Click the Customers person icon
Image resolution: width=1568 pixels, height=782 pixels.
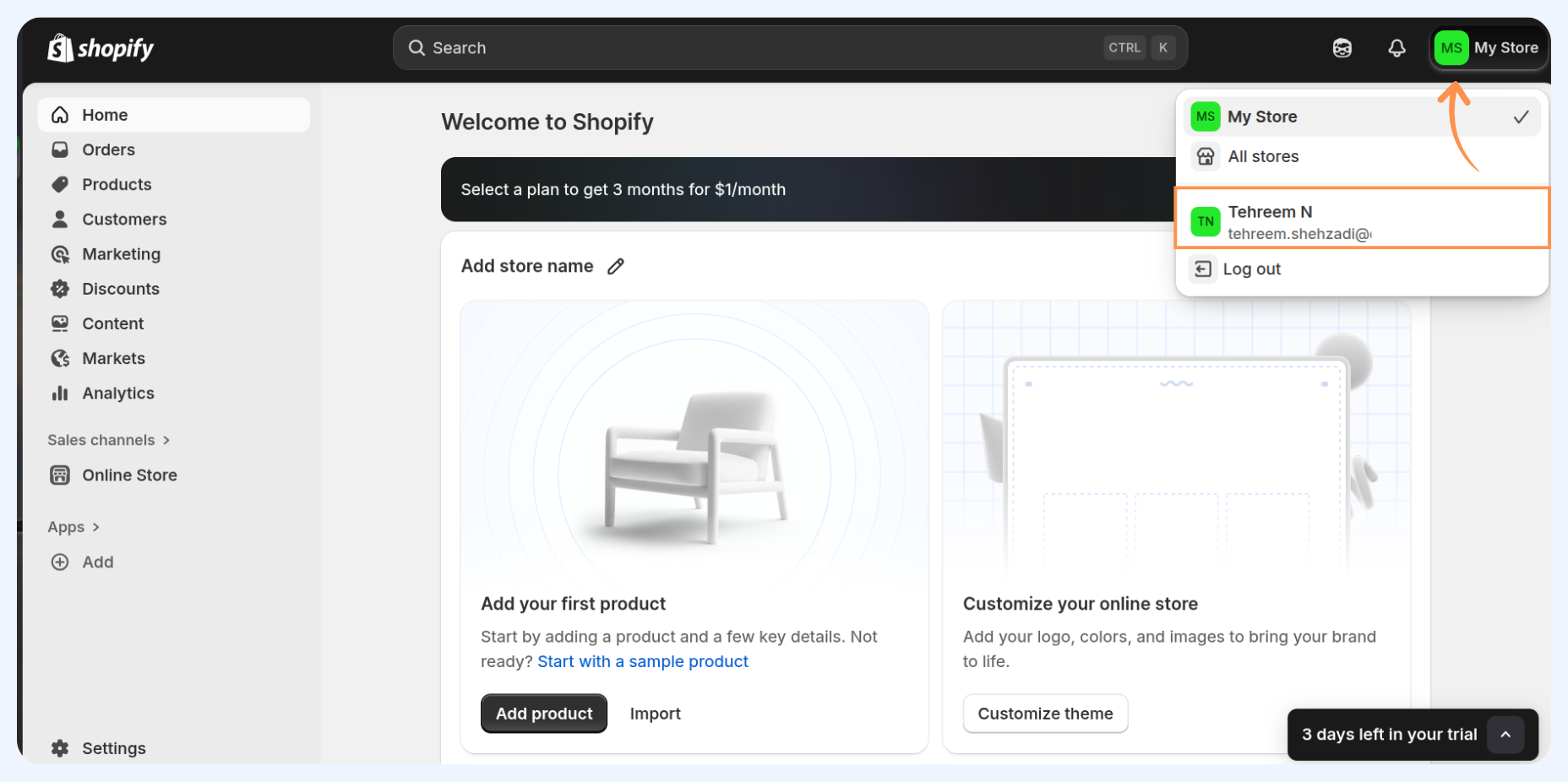coord(60,219)
